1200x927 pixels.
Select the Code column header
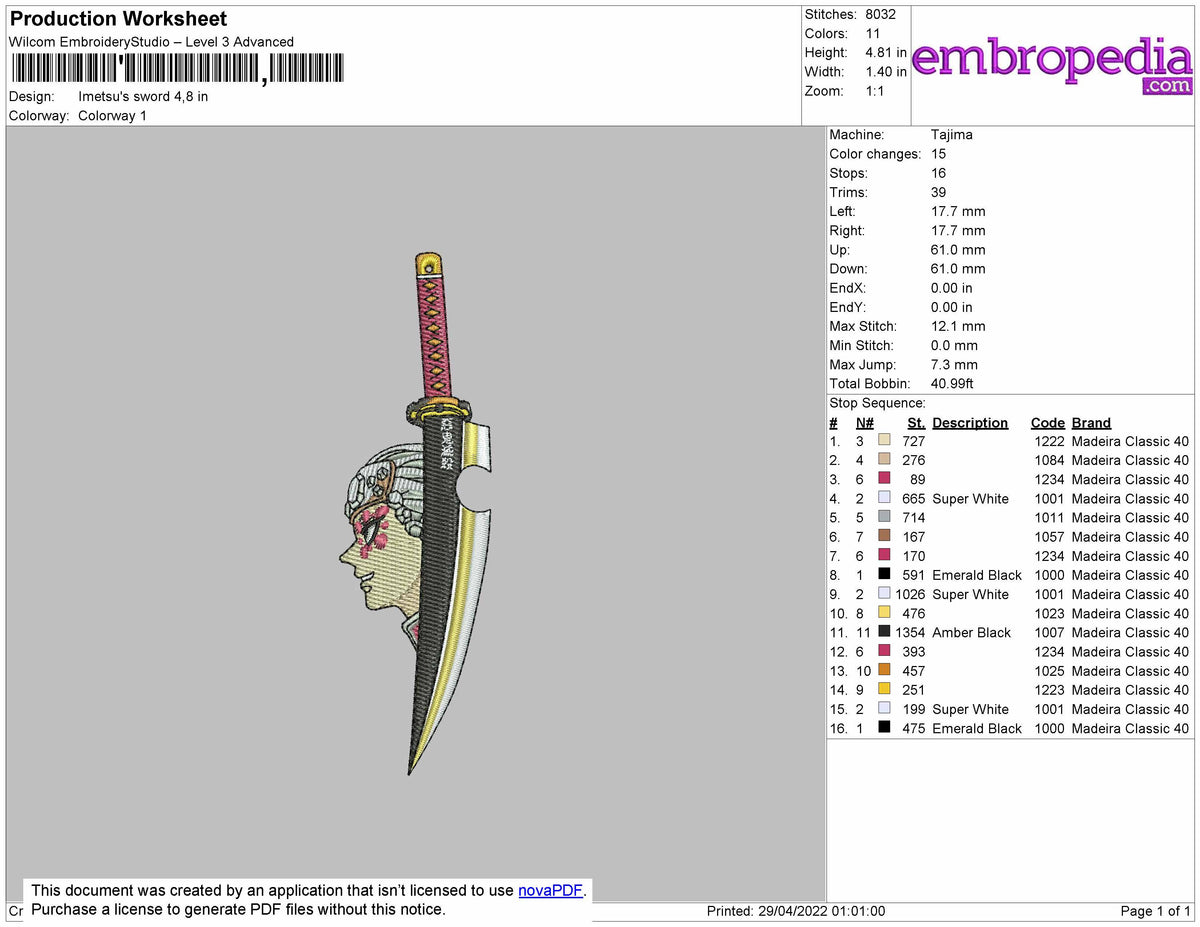pos(1047,422)
